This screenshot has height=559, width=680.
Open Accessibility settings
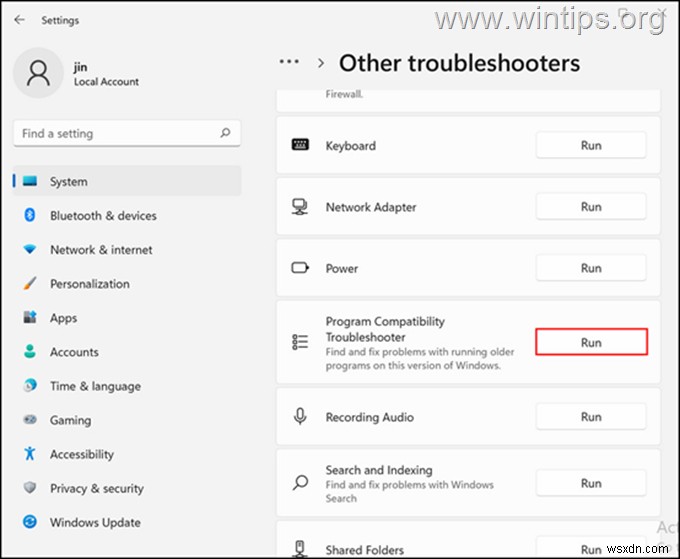127,454
